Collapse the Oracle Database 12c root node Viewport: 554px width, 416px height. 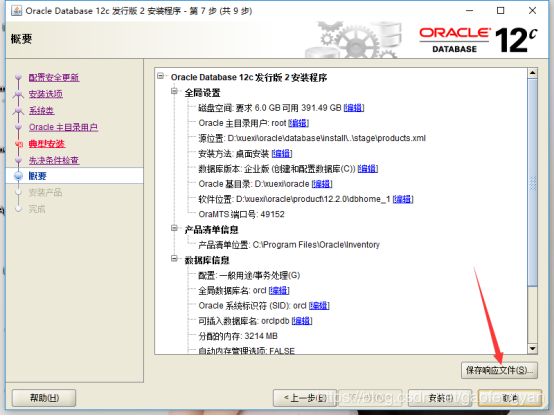[x=161, y=76]
